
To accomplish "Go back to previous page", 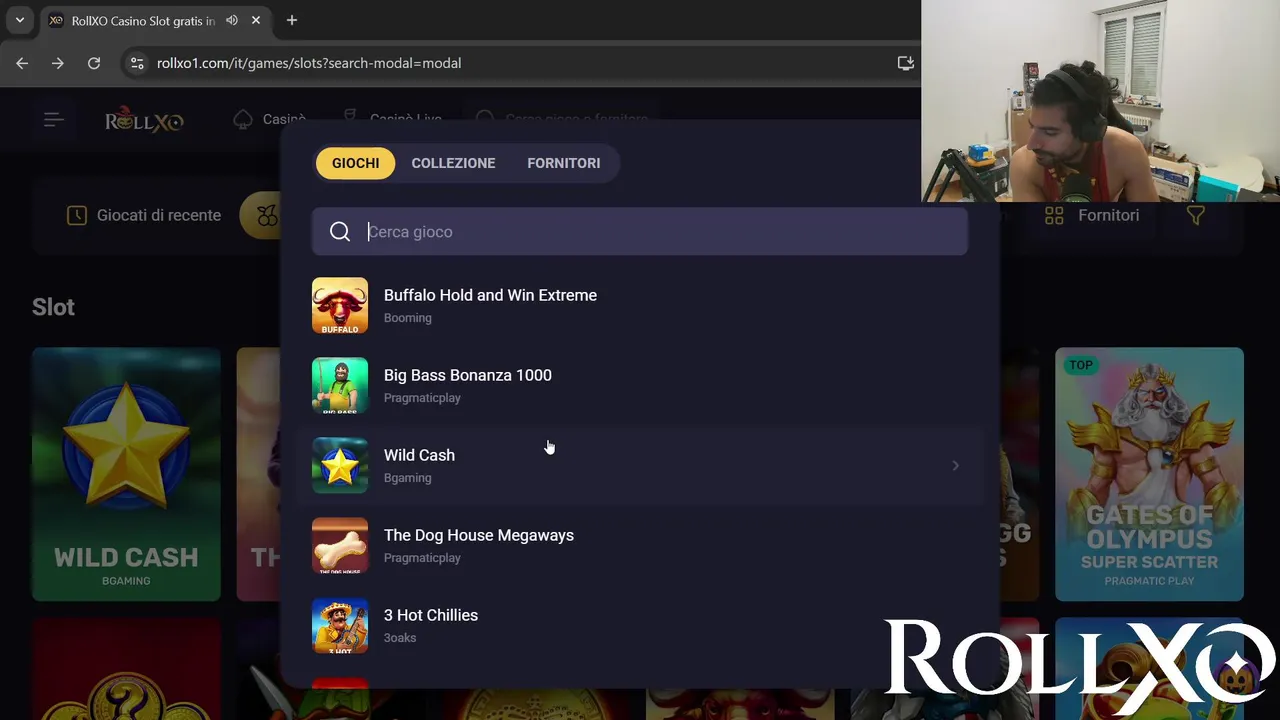I will point(22,63).
